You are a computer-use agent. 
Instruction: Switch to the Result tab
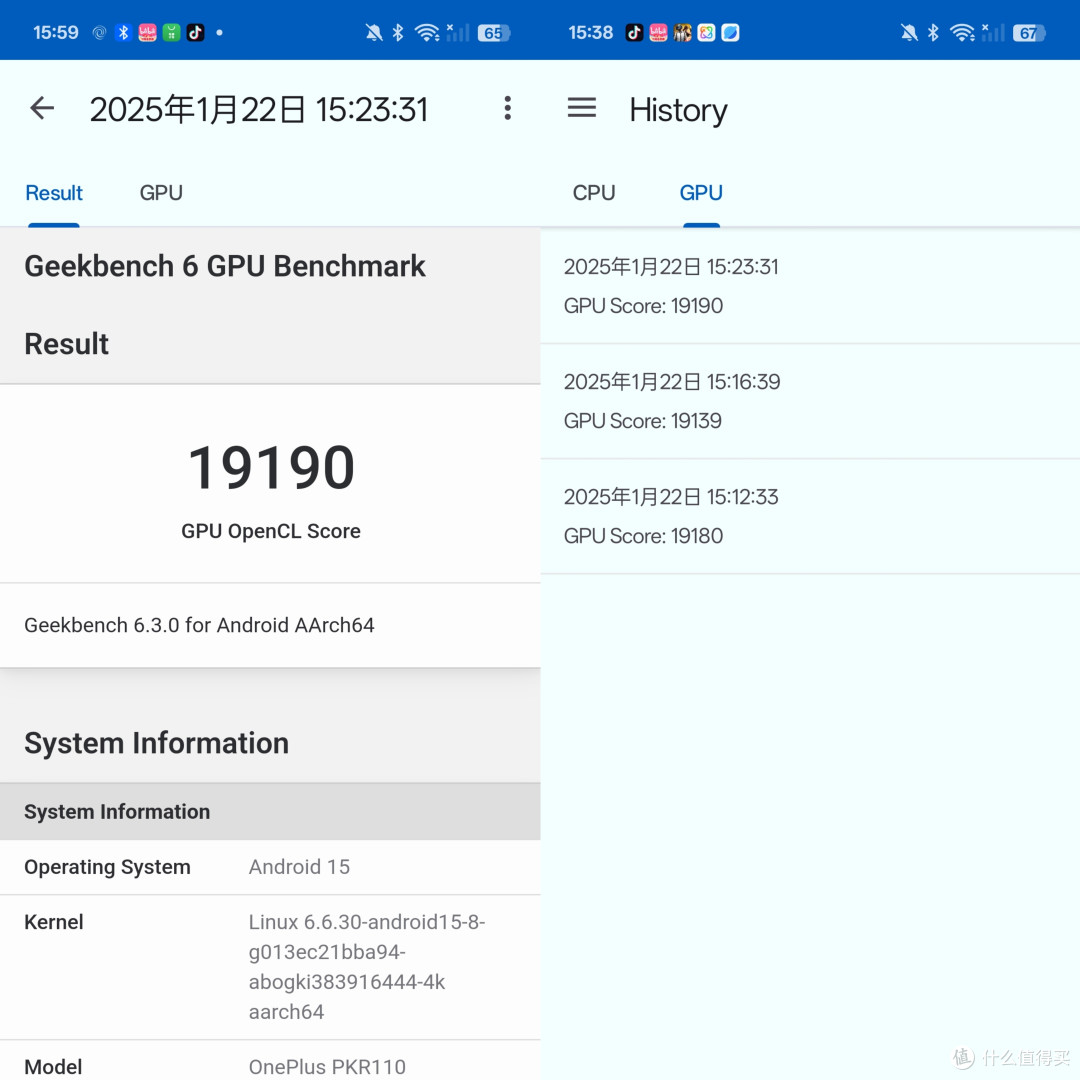coord(54,193)
